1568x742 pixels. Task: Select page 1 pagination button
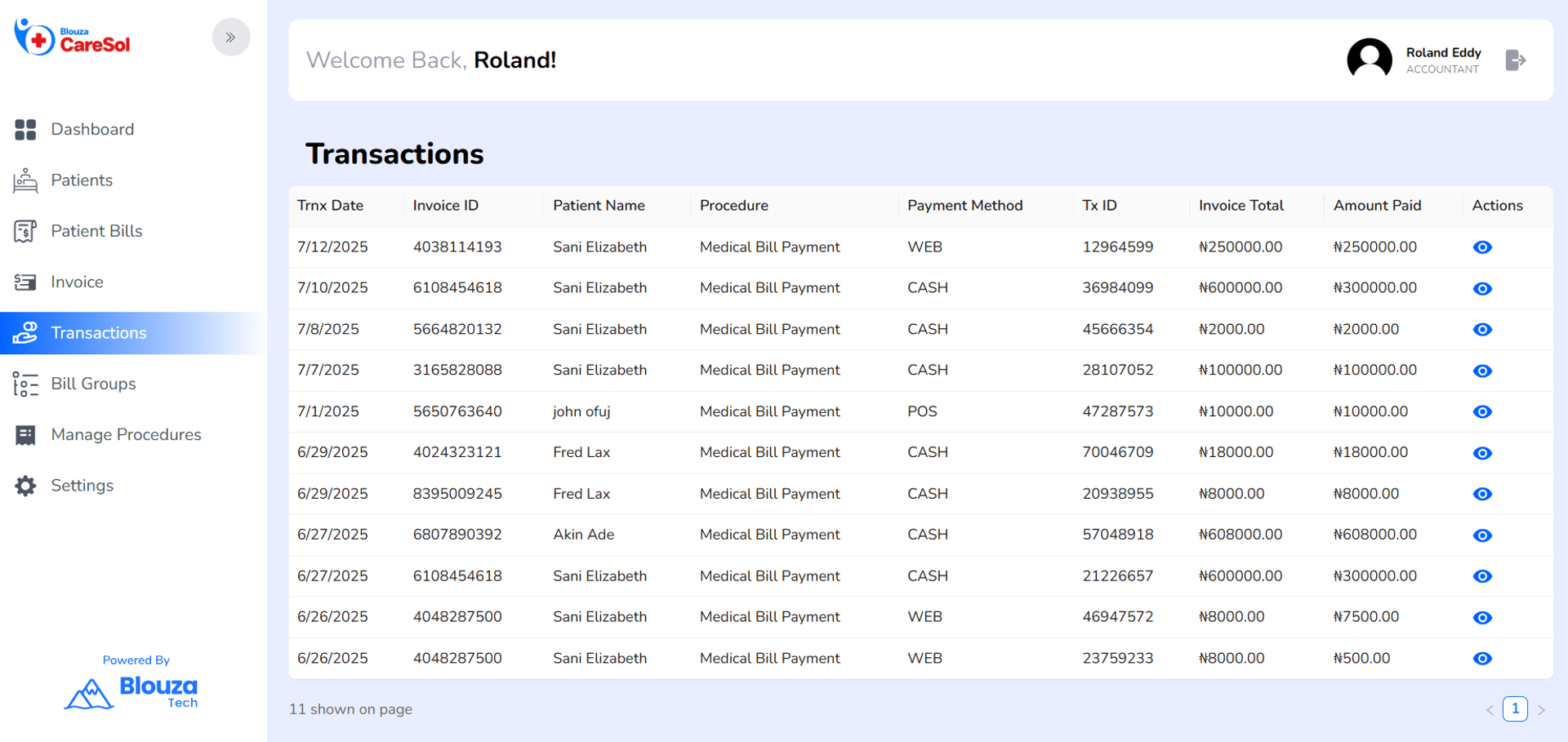click(x=1515, y=709)
